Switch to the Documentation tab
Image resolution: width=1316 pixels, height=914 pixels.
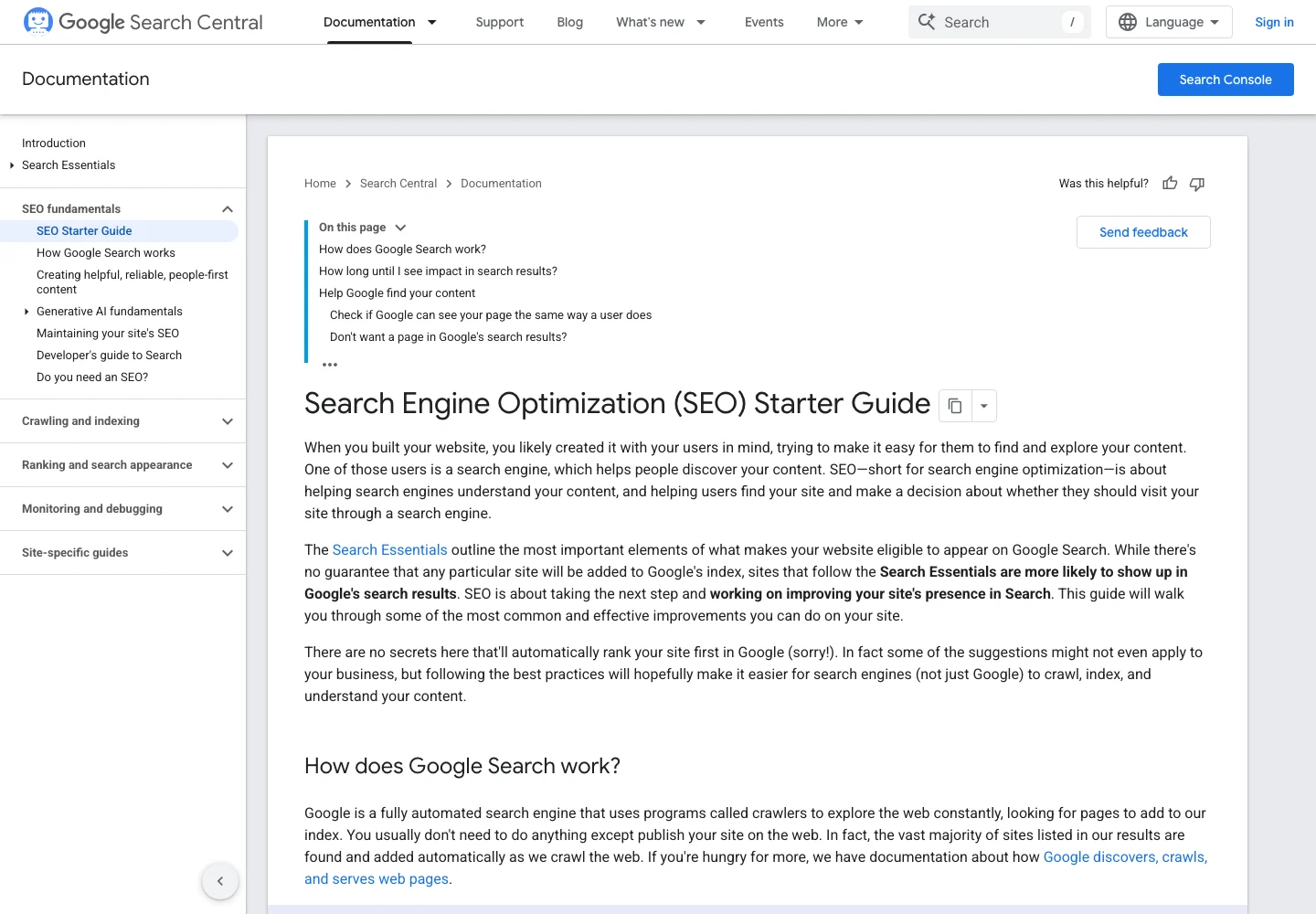[x=369, y=22]
